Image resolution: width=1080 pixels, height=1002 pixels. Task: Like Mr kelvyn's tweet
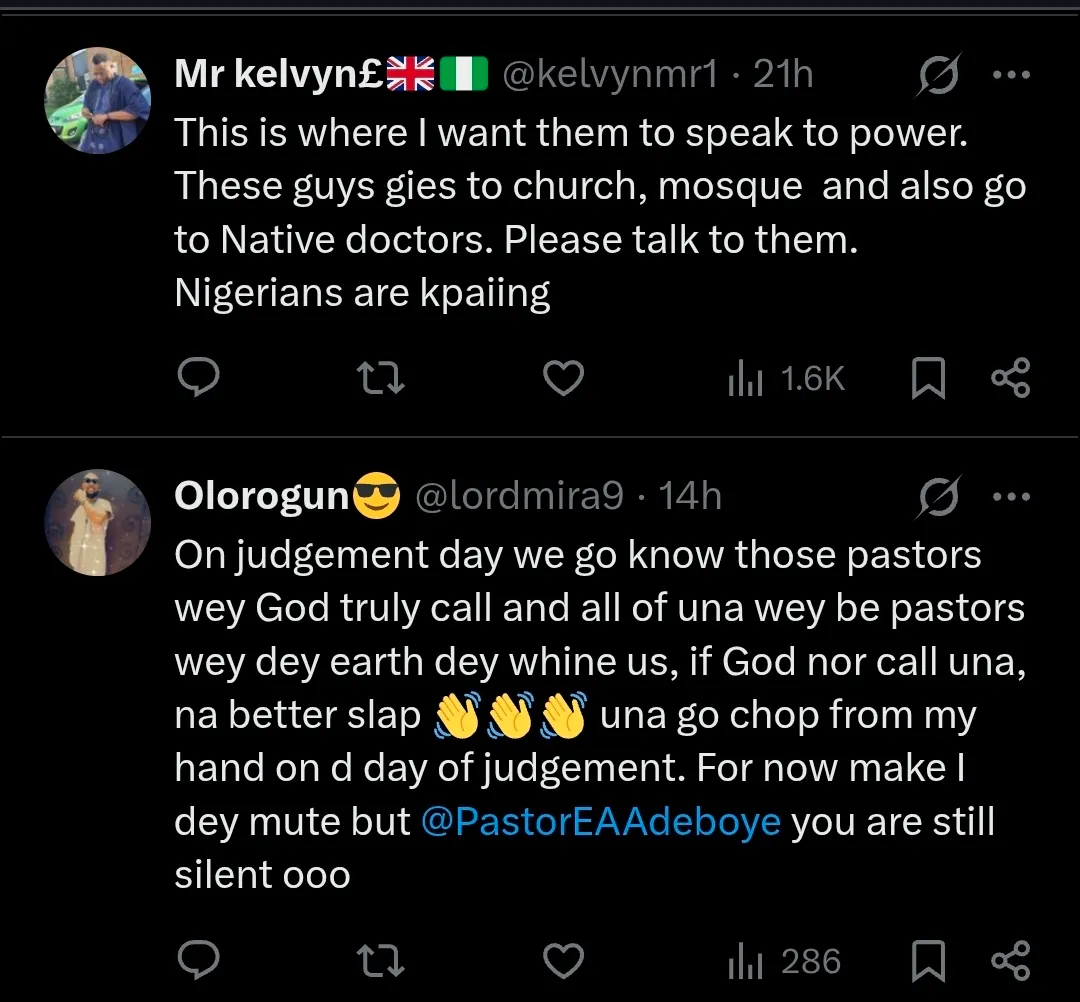563,379
